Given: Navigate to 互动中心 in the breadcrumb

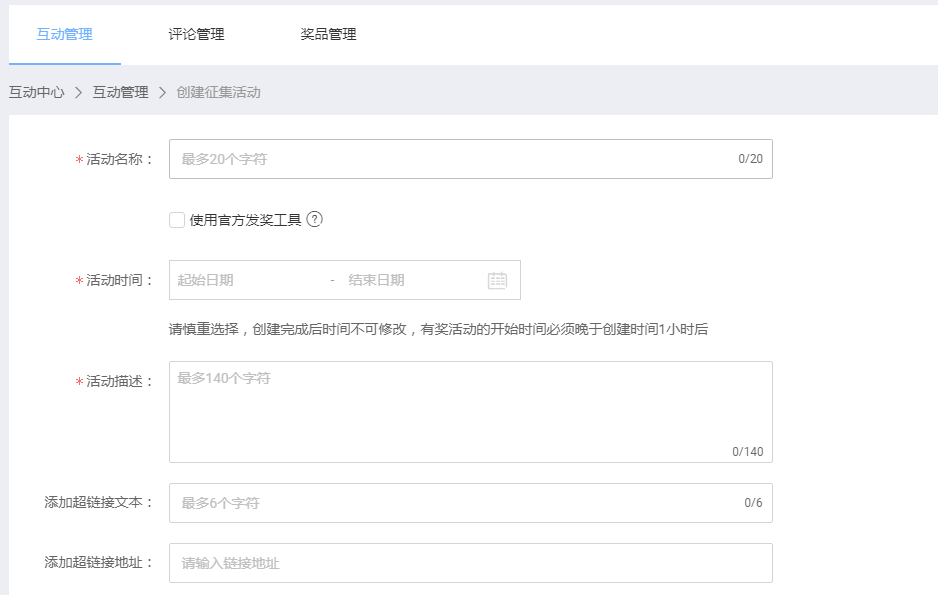Looking at the screenshot, I should pos(37,92).
